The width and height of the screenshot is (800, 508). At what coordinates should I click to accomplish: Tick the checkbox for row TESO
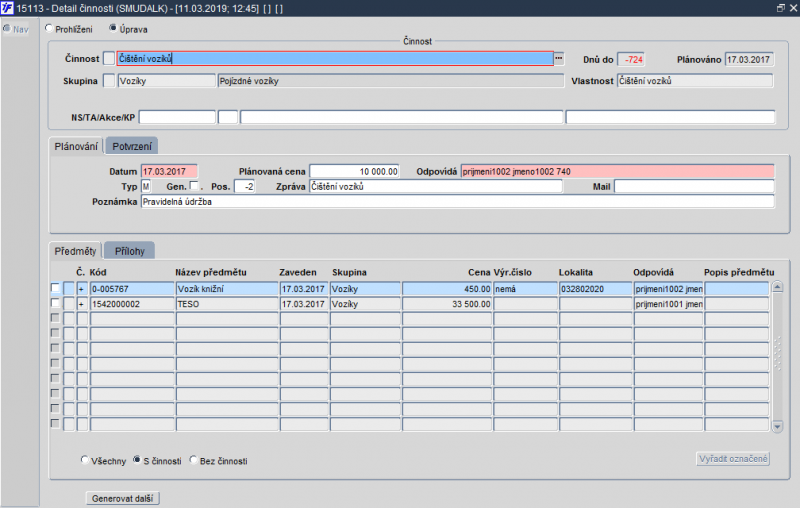click(55, 303)
